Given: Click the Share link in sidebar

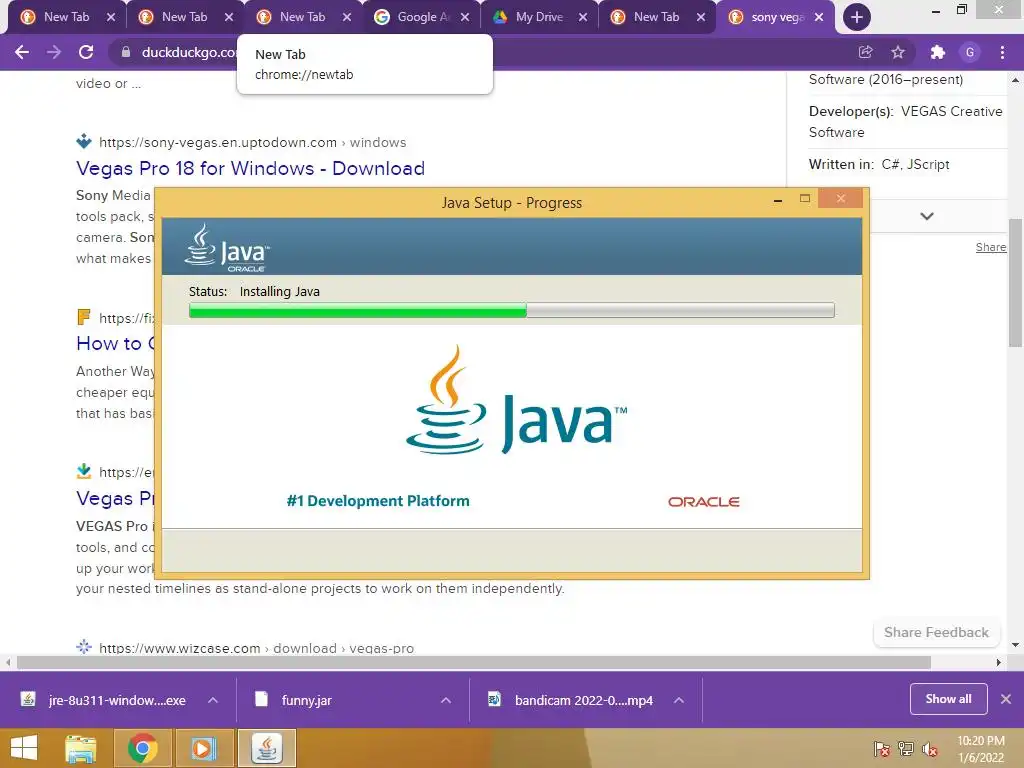Looking at the screenshot, I should pyautogui.click(x=991, y=247).
